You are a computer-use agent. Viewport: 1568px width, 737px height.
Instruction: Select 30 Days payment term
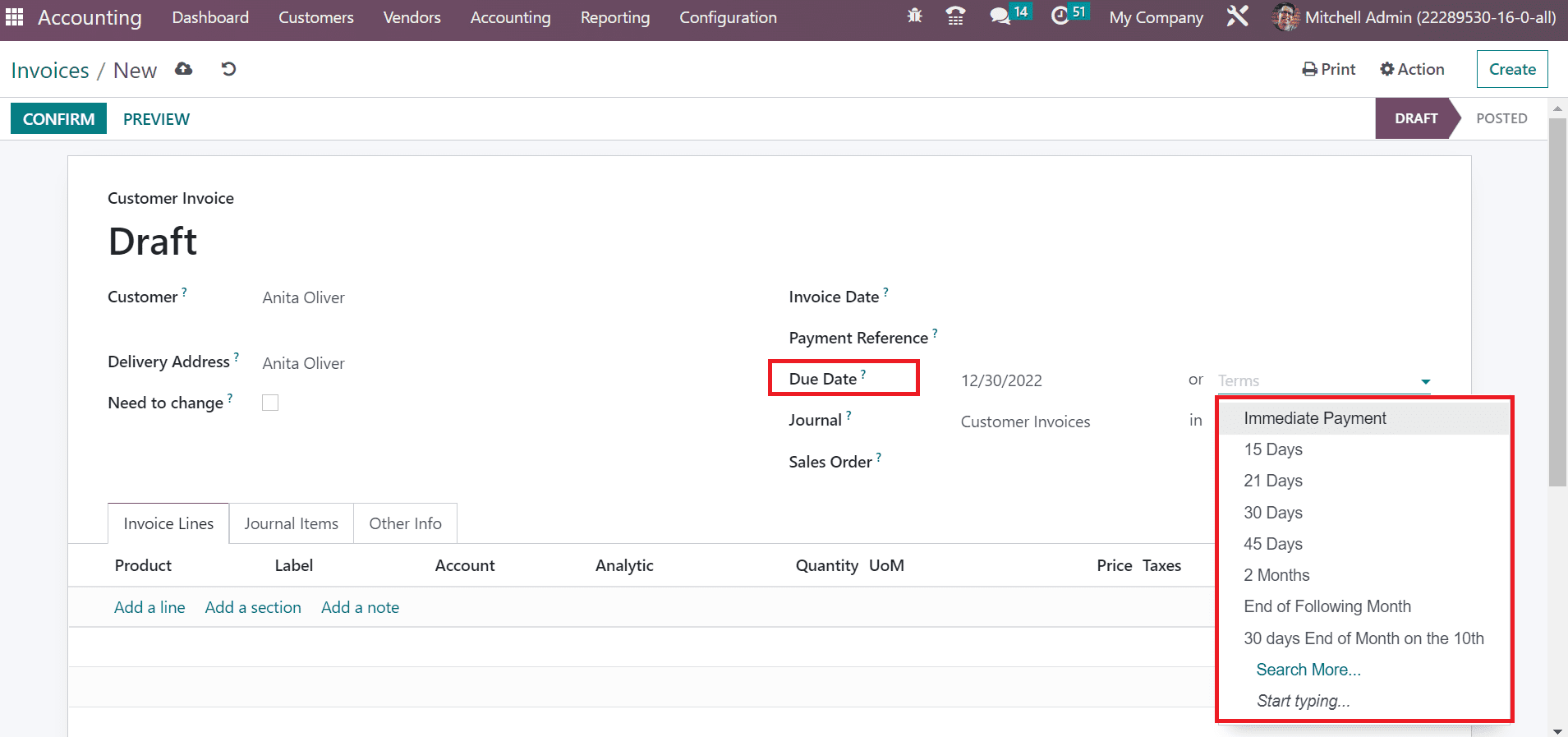(x=1272, y=513)
